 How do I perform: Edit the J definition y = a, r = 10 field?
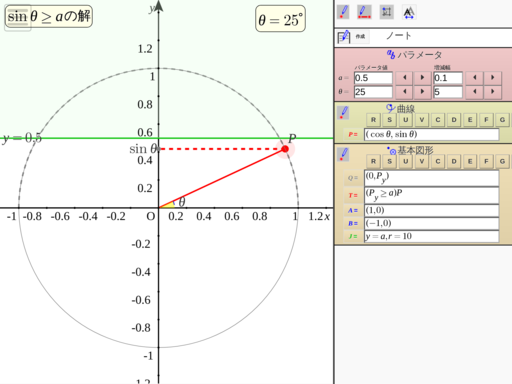pyautogui.click(x=431, y=236)
